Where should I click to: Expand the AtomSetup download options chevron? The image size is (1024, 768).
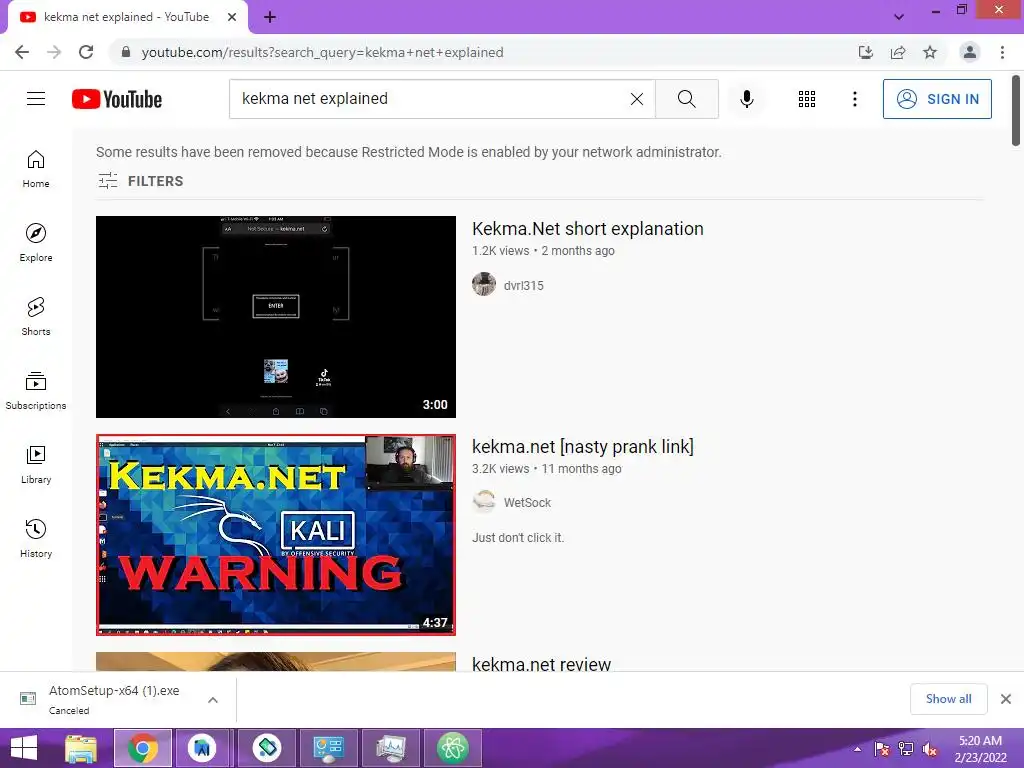212,699
